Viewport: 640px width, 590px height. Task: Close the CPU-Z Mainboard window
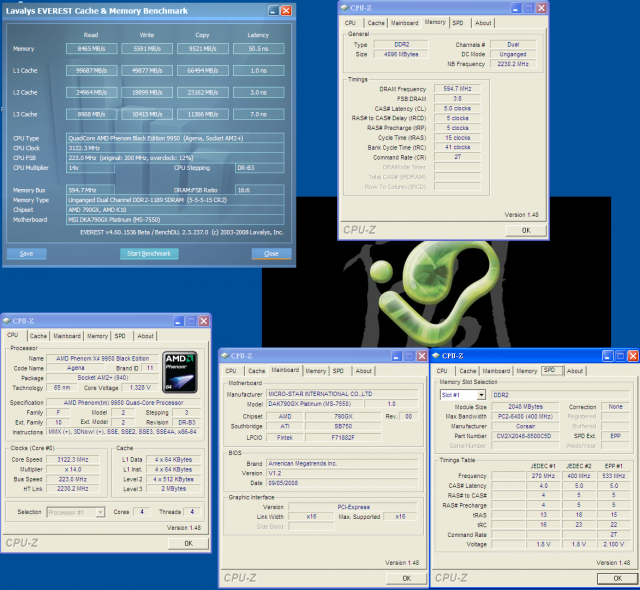[x=422, y=356]
